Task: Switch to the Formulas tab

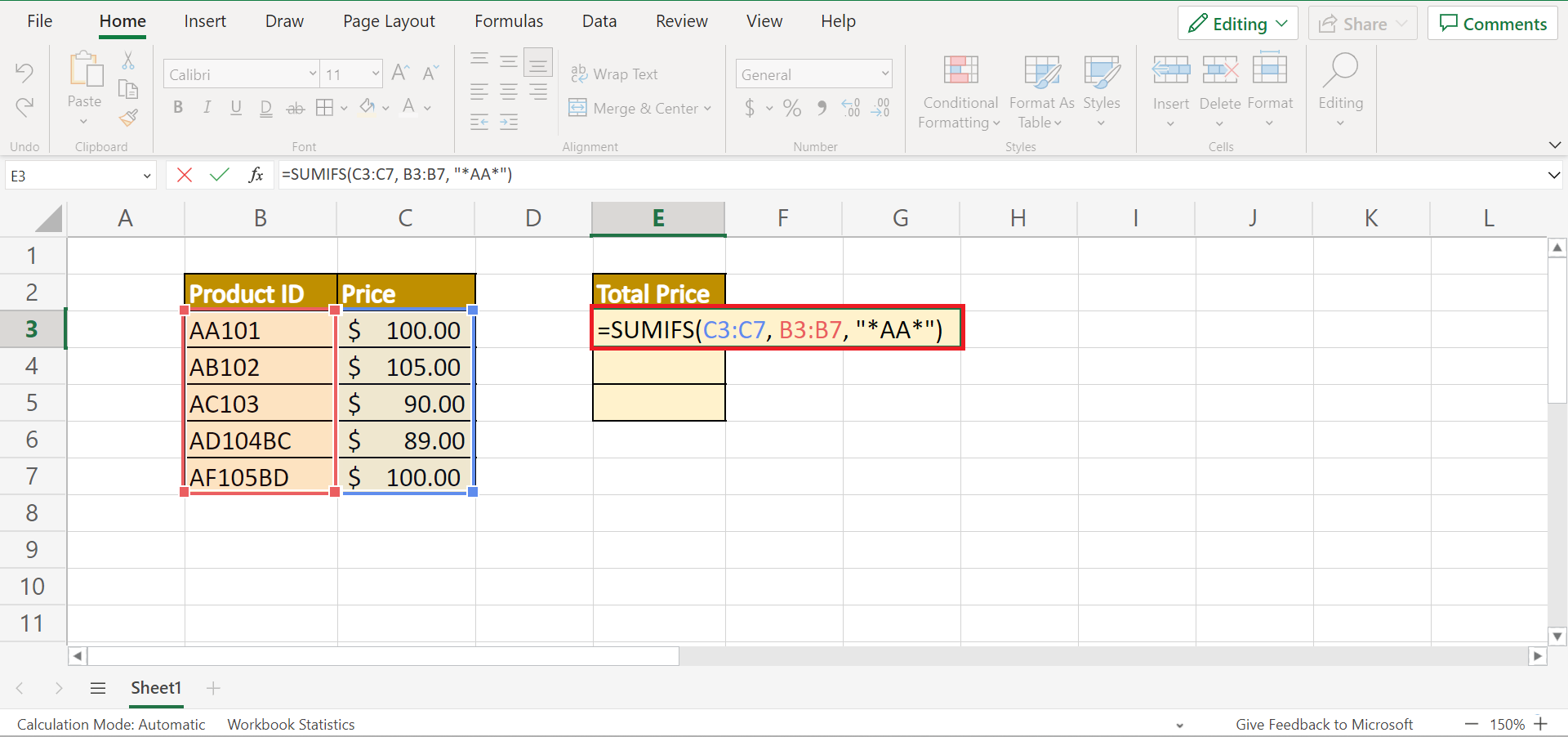Action: point(508,21)
